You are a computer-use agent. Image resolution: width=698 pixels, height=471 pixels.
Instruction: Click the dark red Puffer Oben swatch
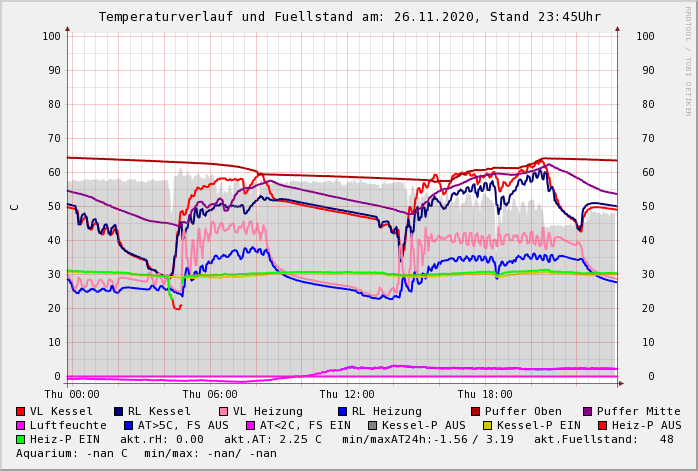tap(475, 412)
